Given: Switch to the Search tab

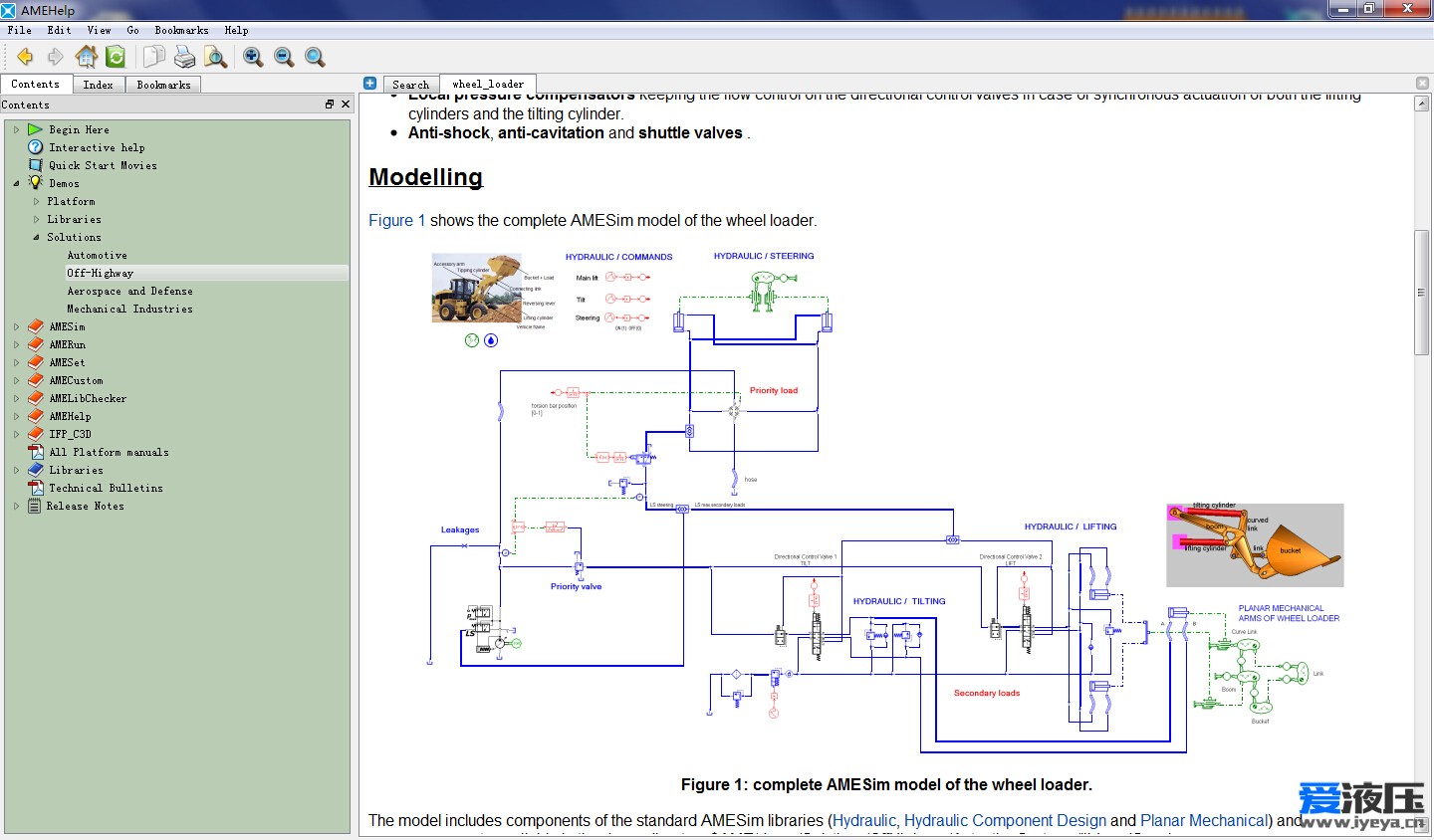Looking at the screenshot, I should pos(410,85).
